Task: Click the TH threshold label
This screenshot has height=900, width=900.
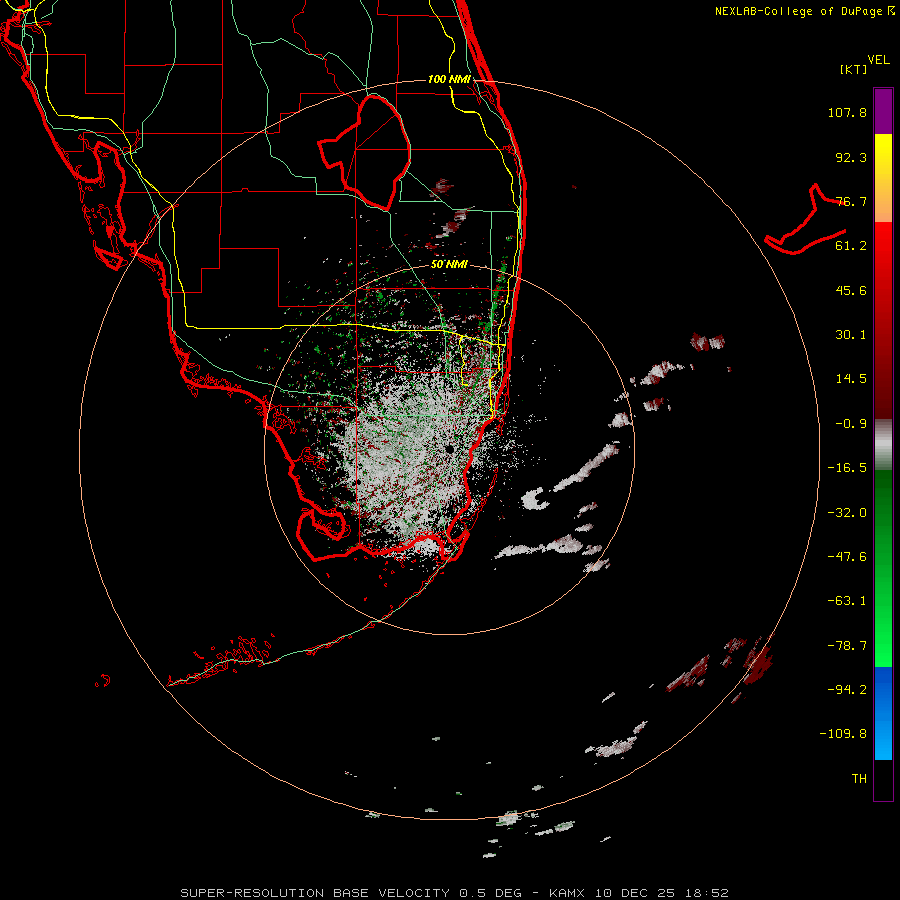Action: pyautogui.click(x=859, y=779)
